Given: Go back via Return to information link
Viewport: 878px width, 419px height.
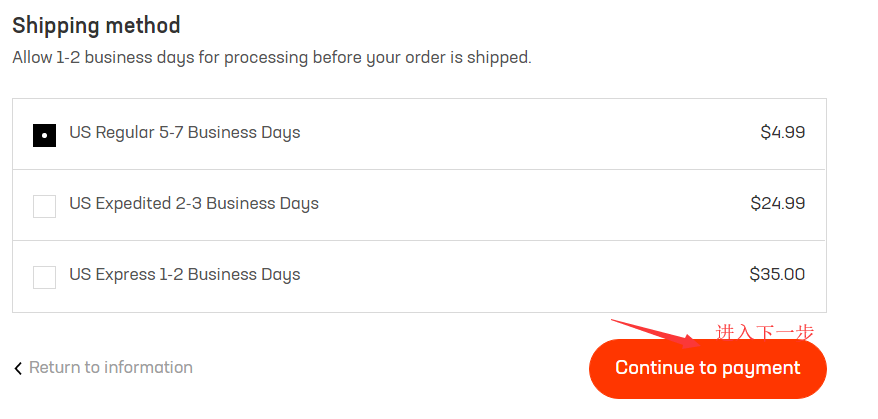Looking at the screenshot, I should [x=110, y=367].
